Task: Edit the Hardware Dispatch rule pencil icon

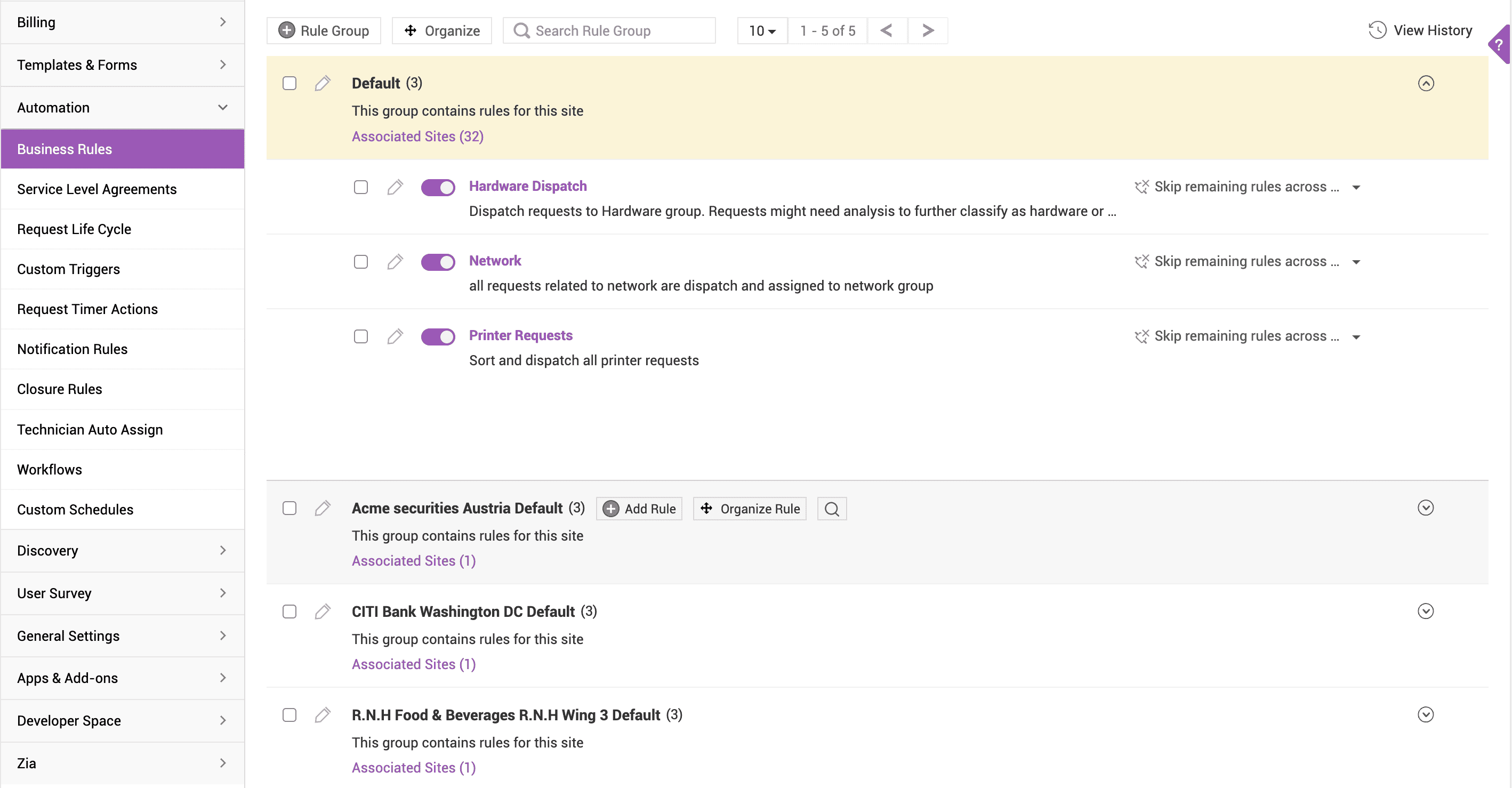Action: pyautogui.click(x=395, y=187)
